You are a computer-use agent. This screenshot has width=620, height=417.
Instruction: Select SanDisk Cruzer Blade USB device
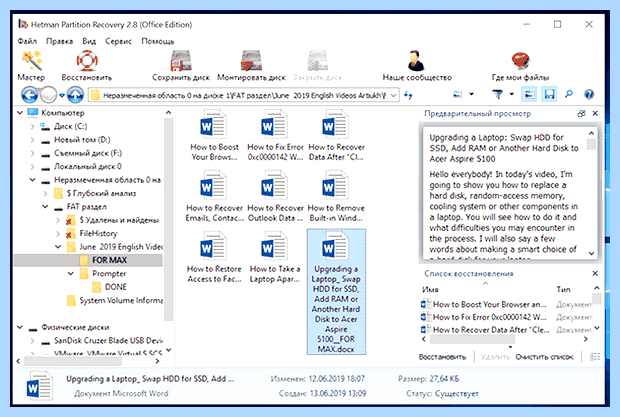[108, 340]
